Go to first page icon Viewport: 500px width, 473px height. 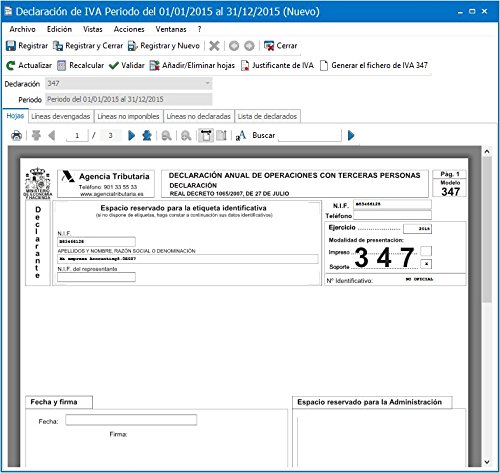pos(36,135)
